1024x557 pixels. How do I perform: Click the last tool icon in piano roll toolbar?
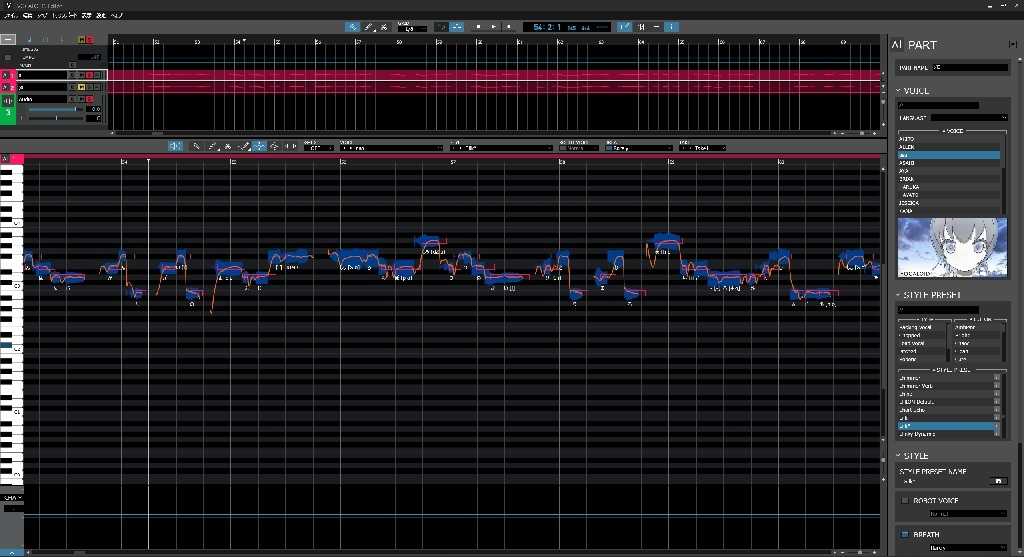[x=290, y=146]
